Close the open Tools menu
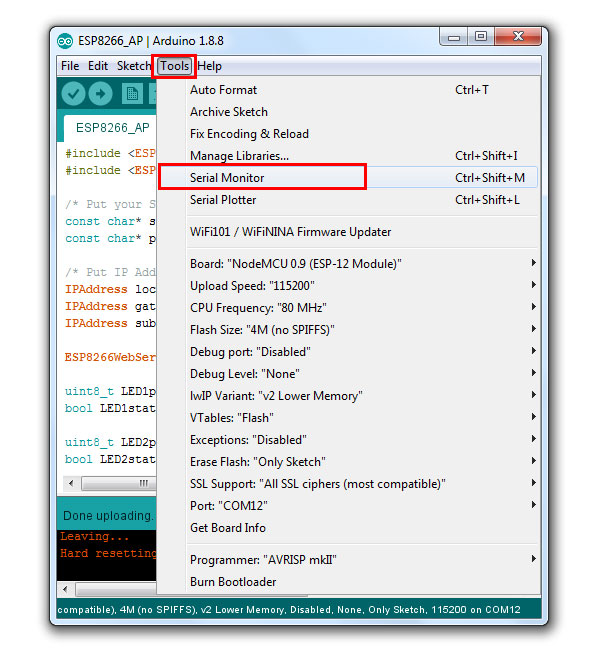The image size is (610, 664). [174, 66]
